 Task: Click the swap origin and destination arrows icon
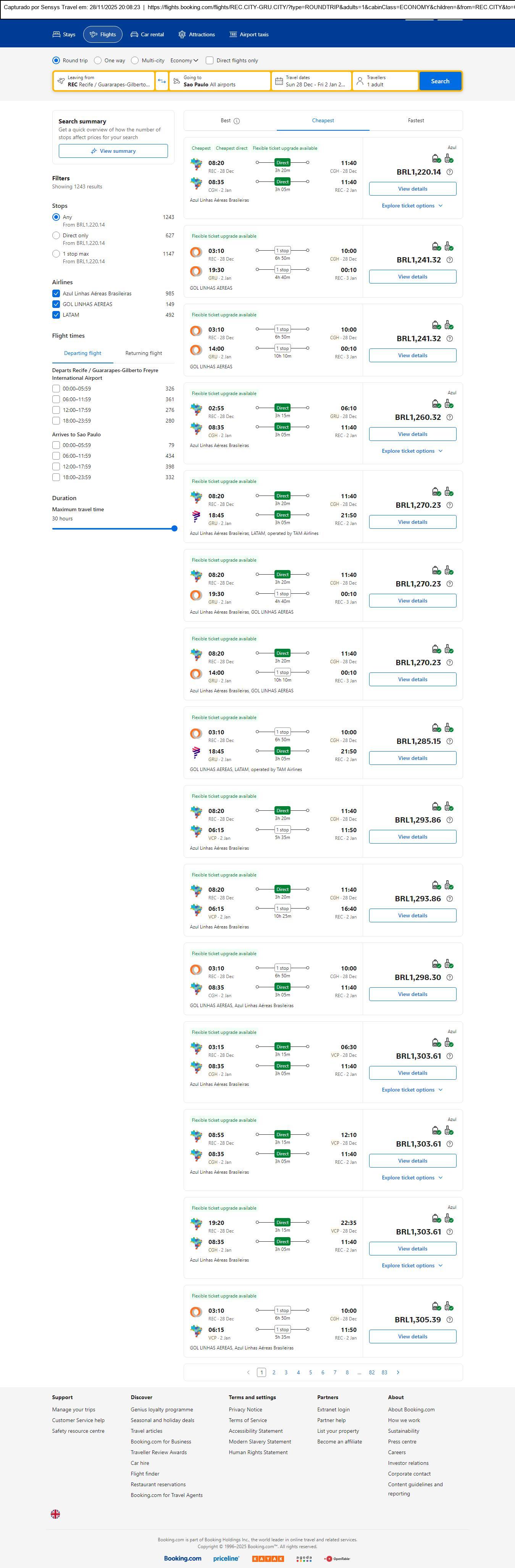tap(162, 81)
